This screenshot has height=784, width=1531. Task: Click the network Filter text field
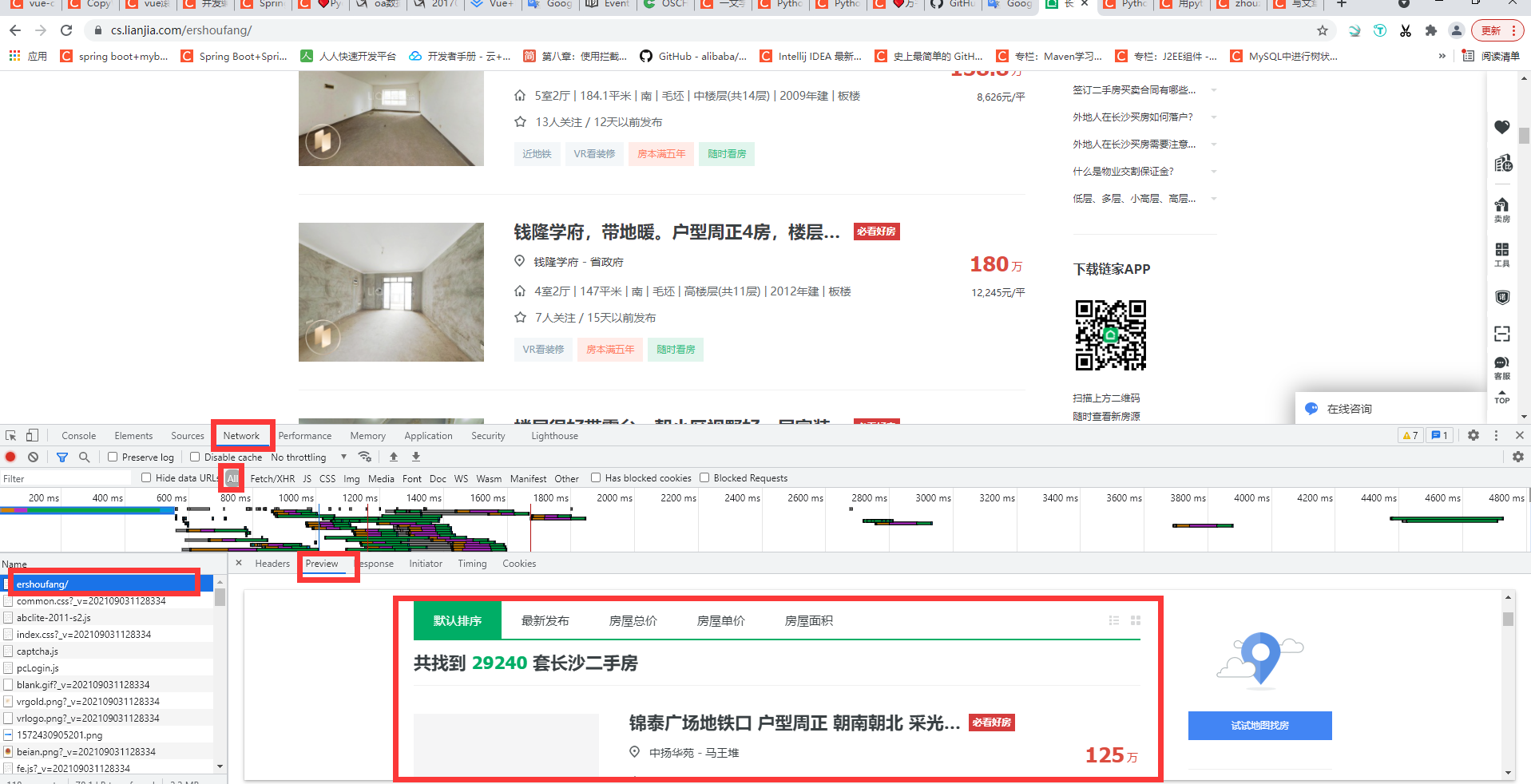[x=67, y=478]
